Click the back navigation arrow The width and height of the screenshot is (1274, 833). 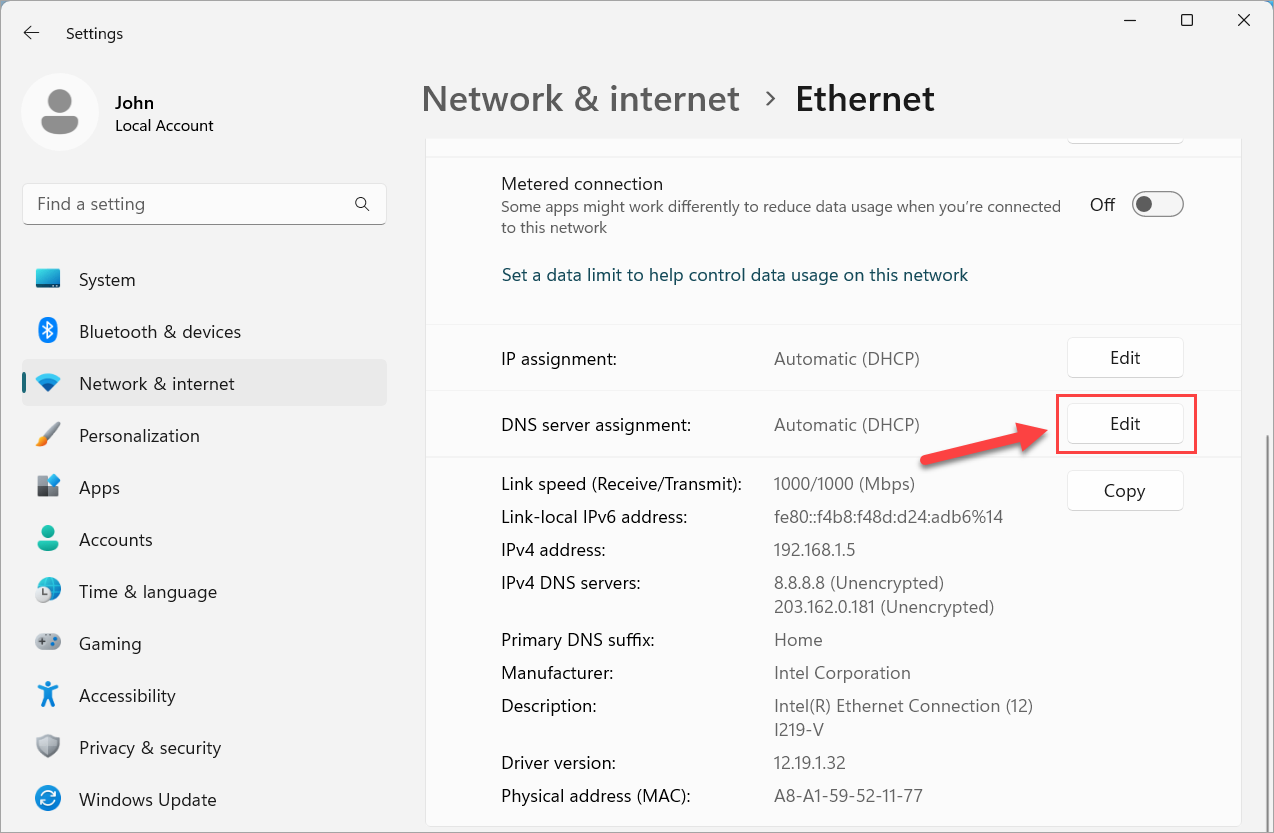31,32
